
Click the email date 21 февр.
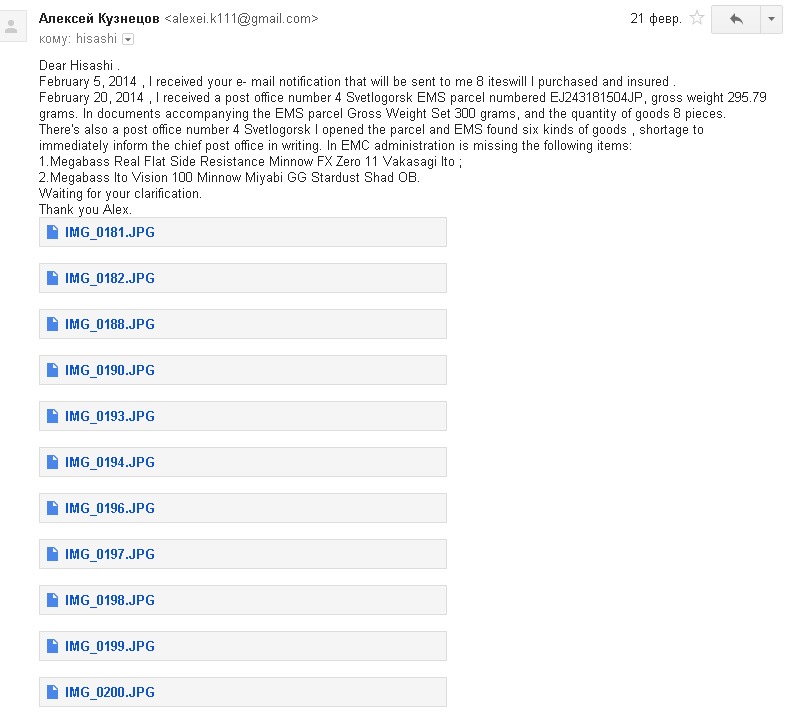click(x=655, y=19)
